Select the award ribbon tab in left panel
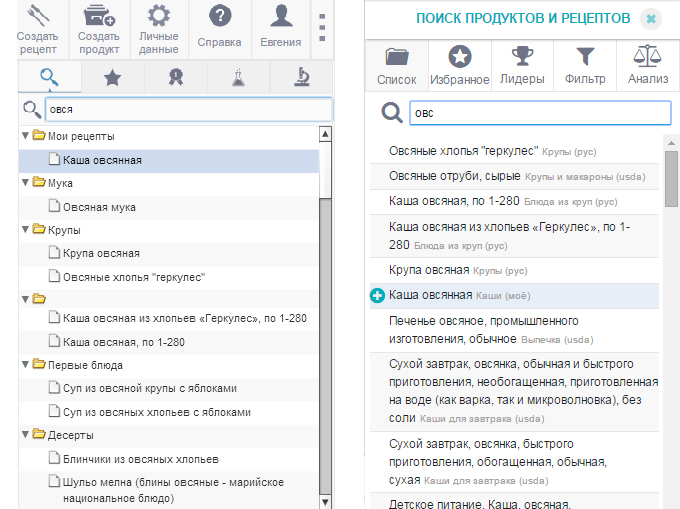Image resolution: width=680 pixels, height=509 pixels. point(176,76)
